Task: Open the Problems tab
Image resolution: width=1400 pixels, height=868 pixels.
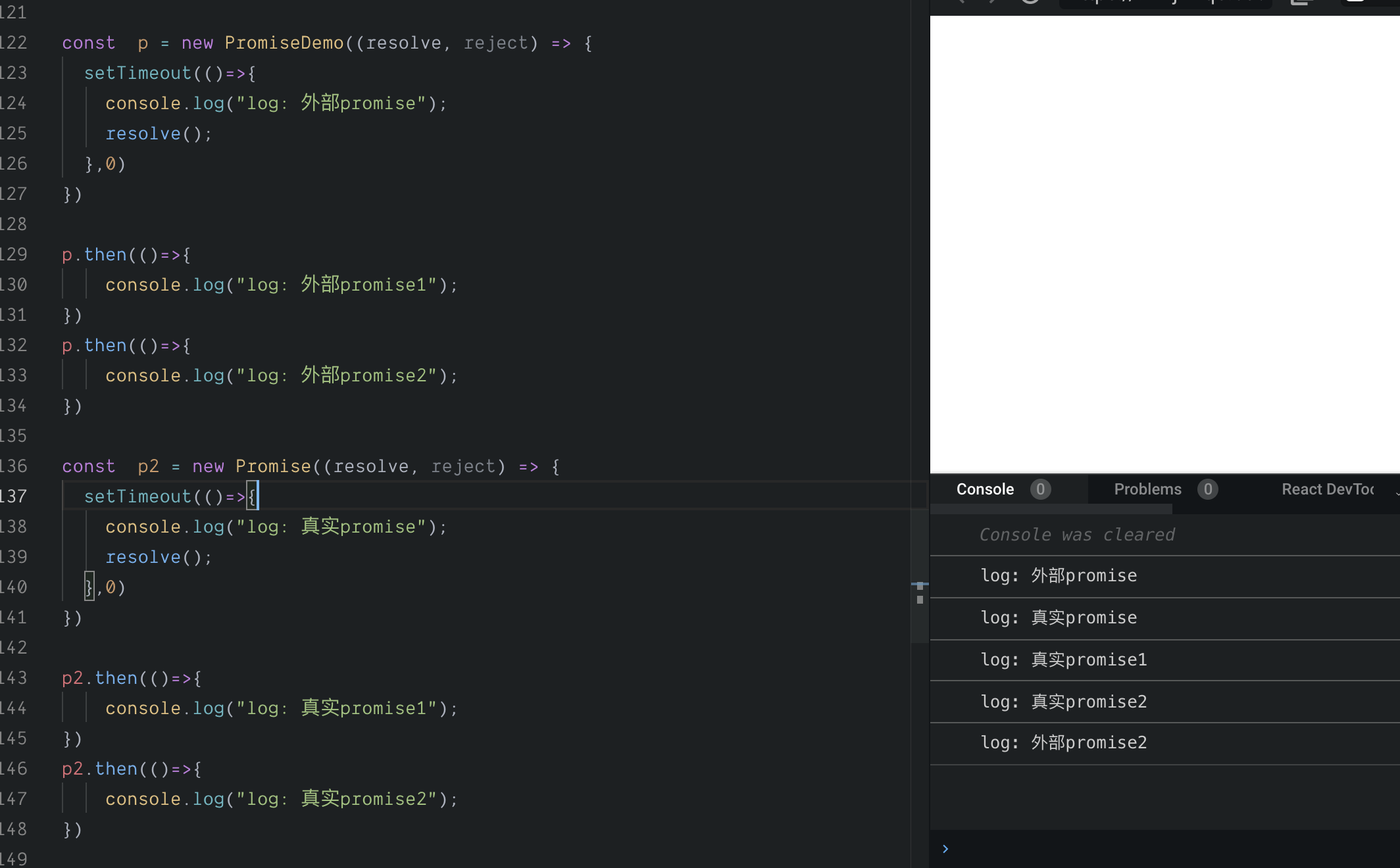Action: [x=1147, y=489]
